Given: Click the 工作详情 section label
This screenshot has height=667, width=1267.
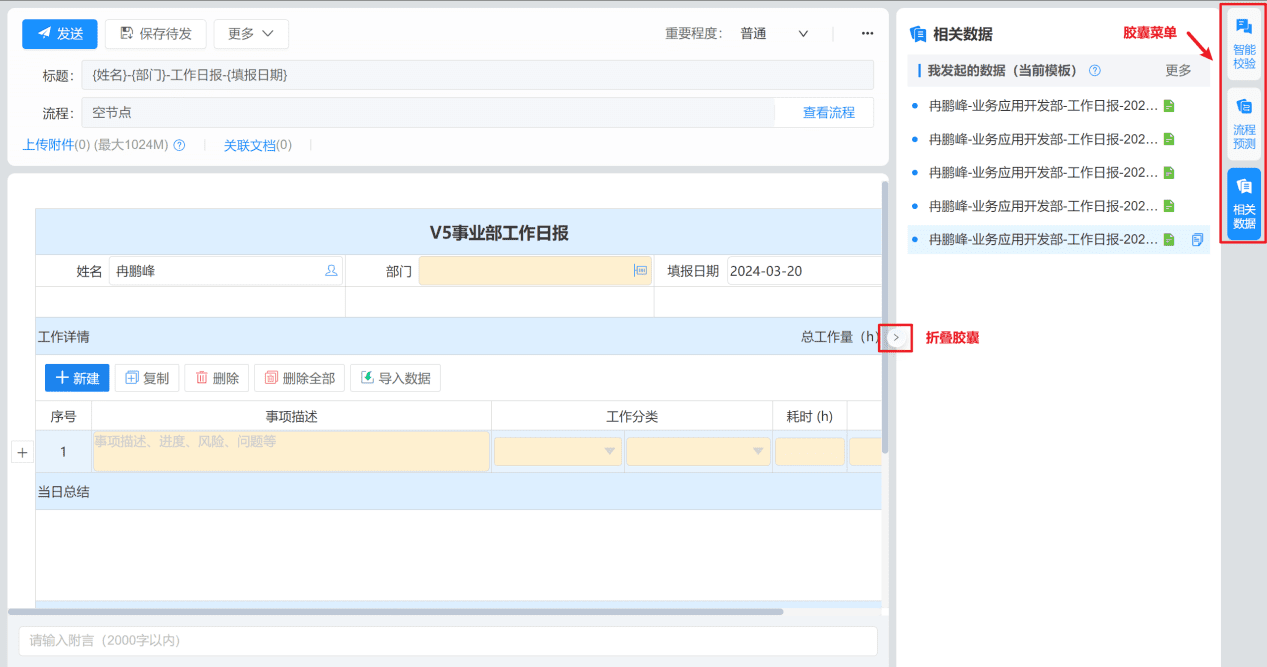Looking at the screenshot, I should (x=63, y=337).
